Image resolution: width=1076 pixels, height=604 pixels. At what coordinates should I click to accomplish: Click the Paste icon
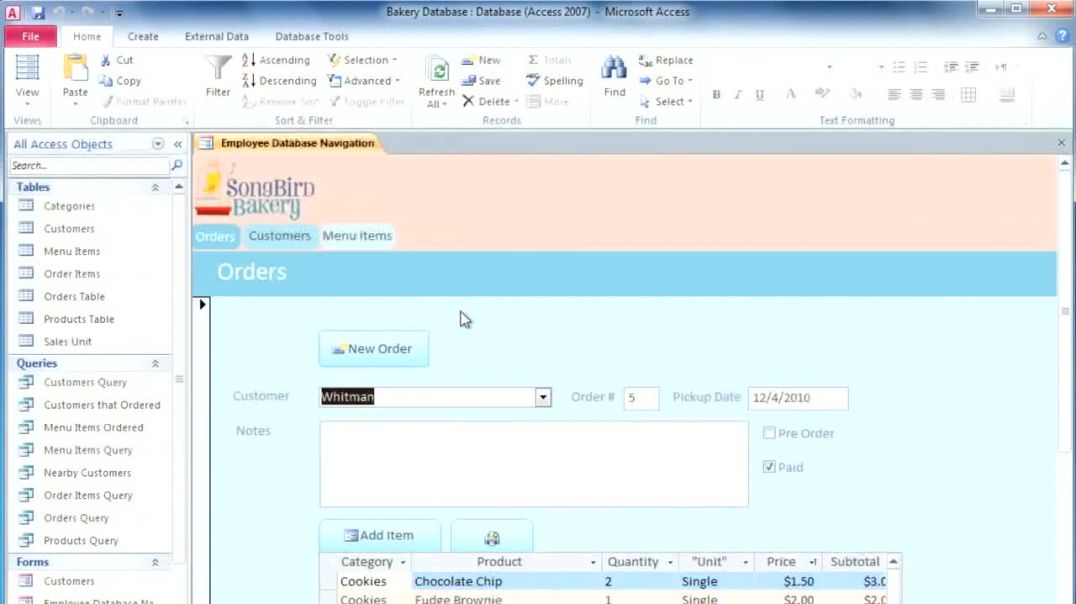(x=75, y=69)
